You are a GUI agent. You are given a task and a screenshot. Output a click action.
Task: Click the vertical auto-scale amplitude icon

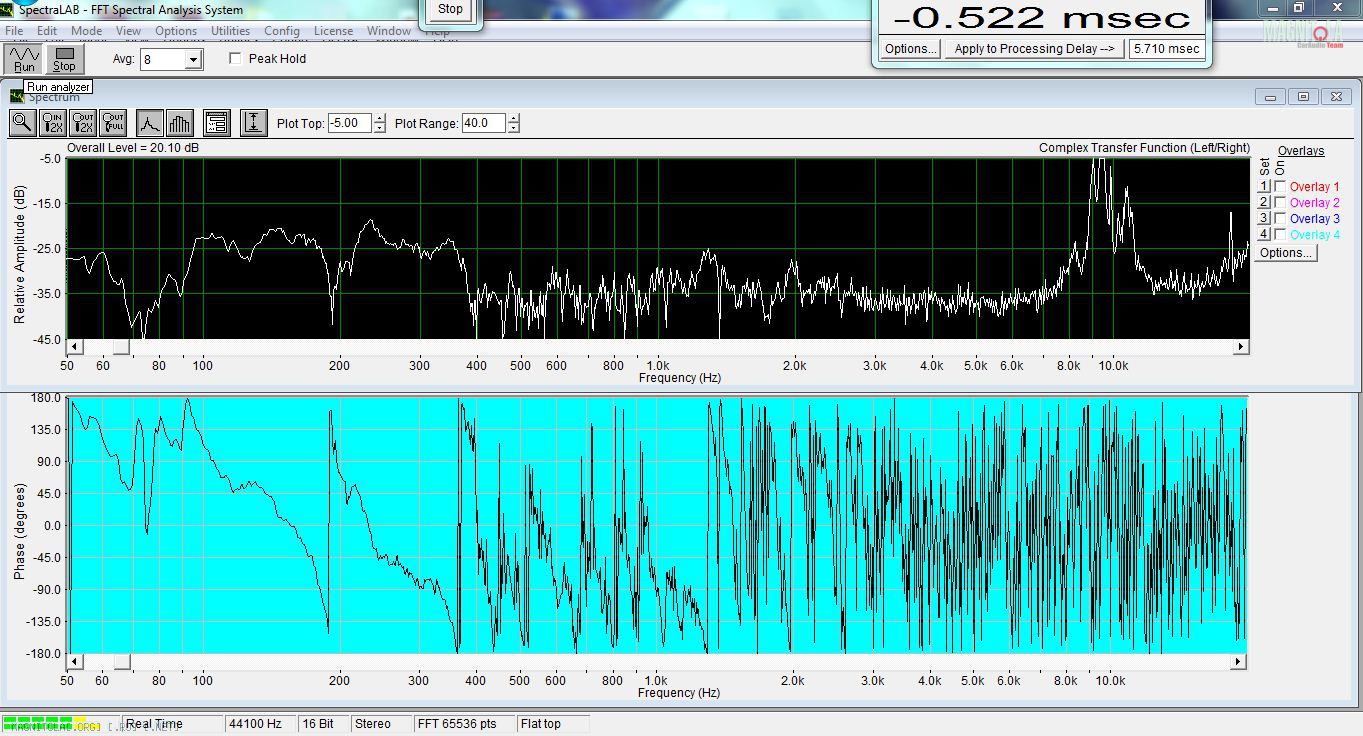(x=254, y=123)
